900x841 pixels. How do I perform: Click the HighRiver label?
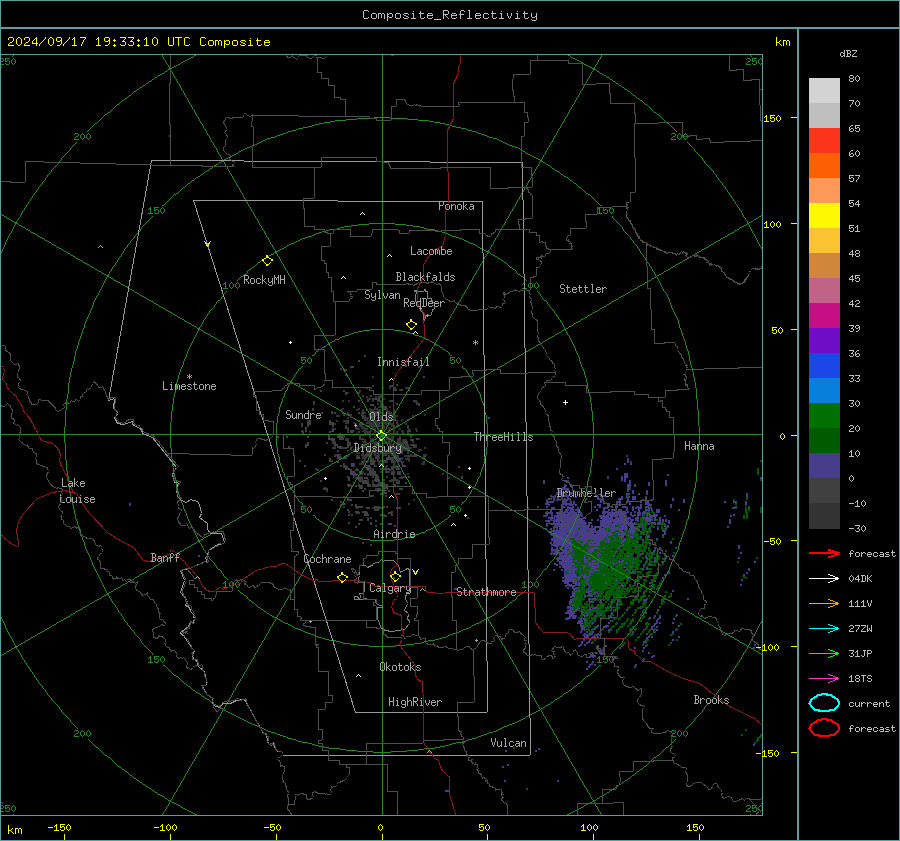[x=415, y=702]
